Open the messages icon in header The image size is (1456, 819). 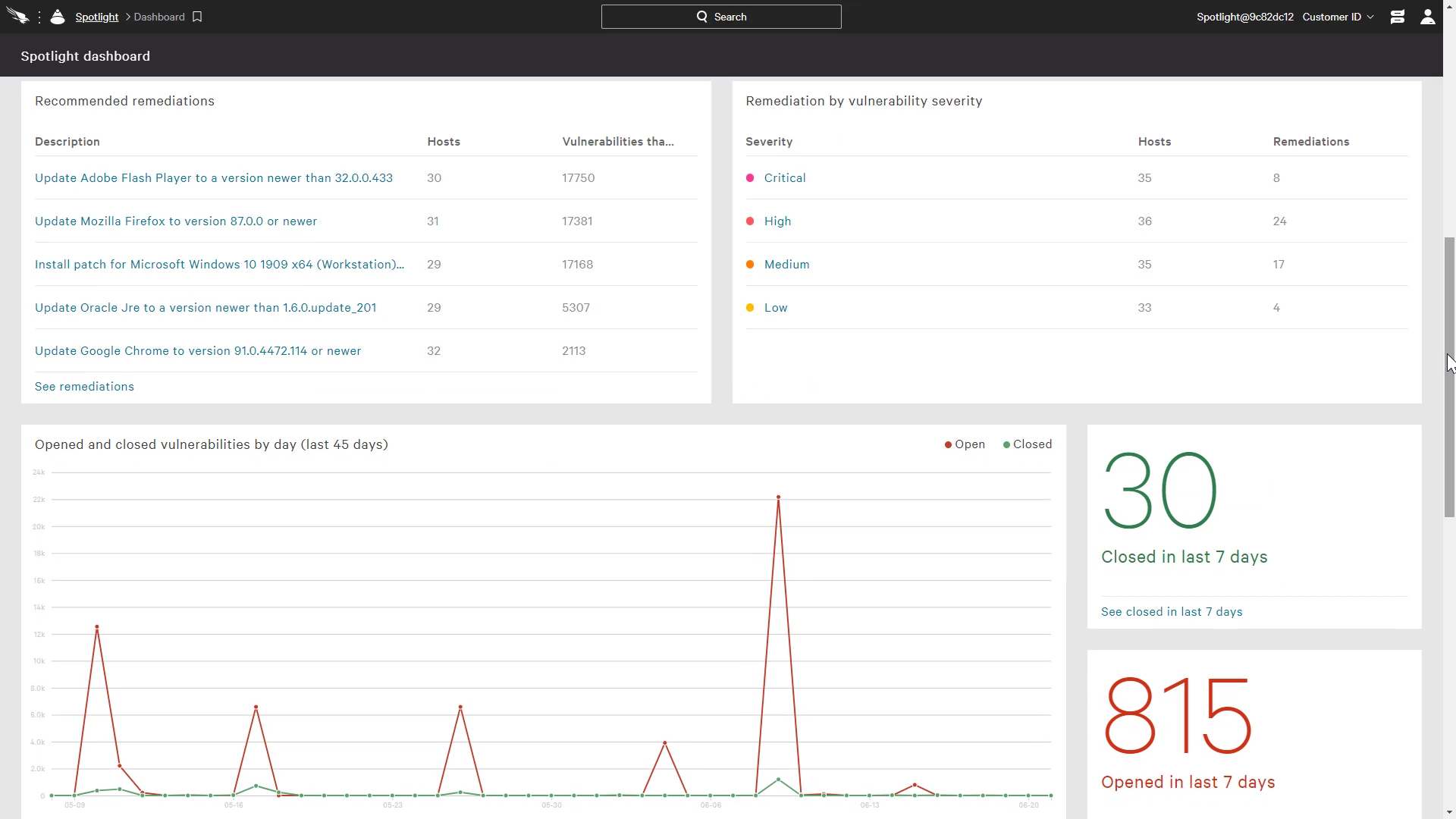pos(1397,17)
